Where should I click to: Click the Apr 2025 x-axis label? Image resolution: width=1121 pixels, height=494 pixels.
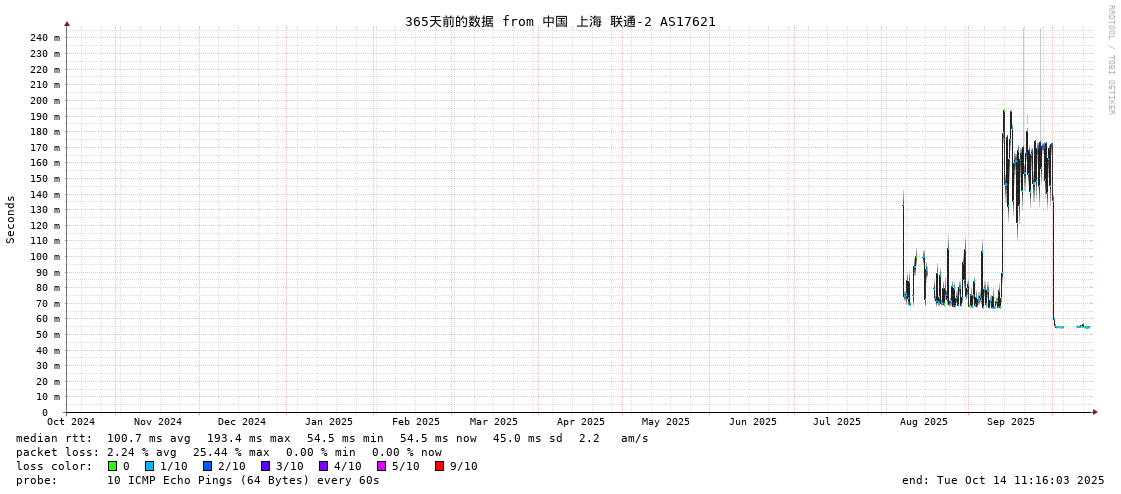click(580, 422)
